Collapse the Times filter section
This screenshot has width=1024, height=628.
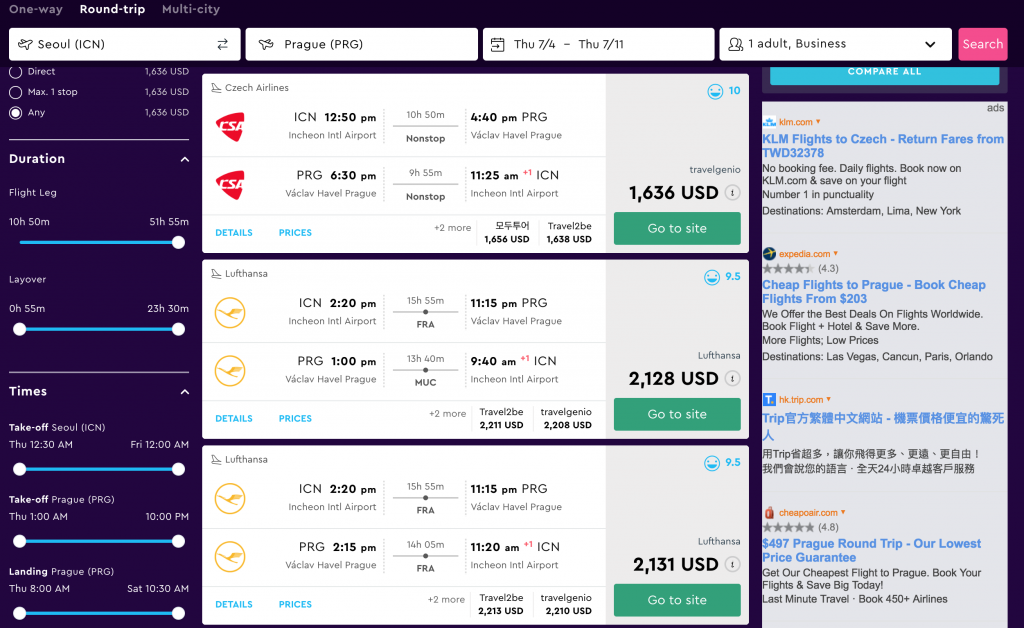[x=185, y=392]
